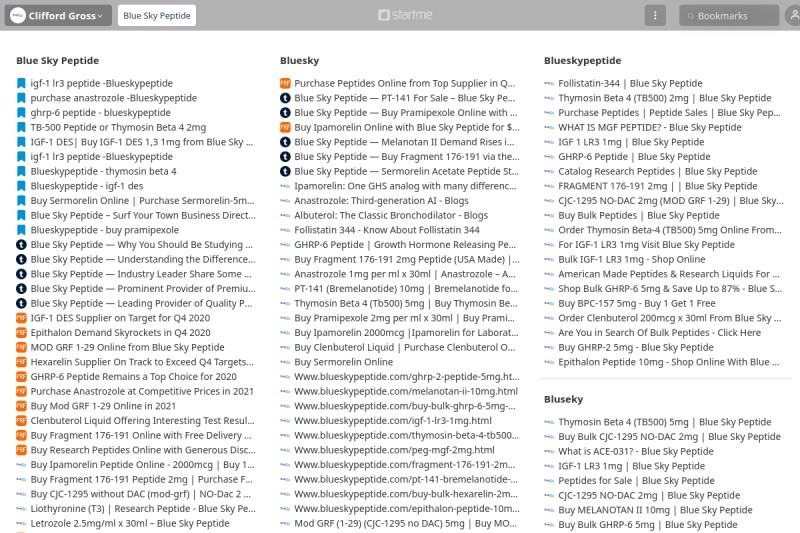Open the Buy Sermorelin Online link in Bluesky
This screenshot has height=533, width=800.
[343, 362]
